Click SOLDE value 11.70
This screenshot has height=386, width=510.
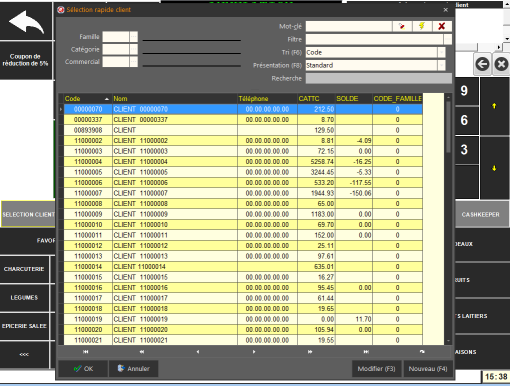coord(363,319)
